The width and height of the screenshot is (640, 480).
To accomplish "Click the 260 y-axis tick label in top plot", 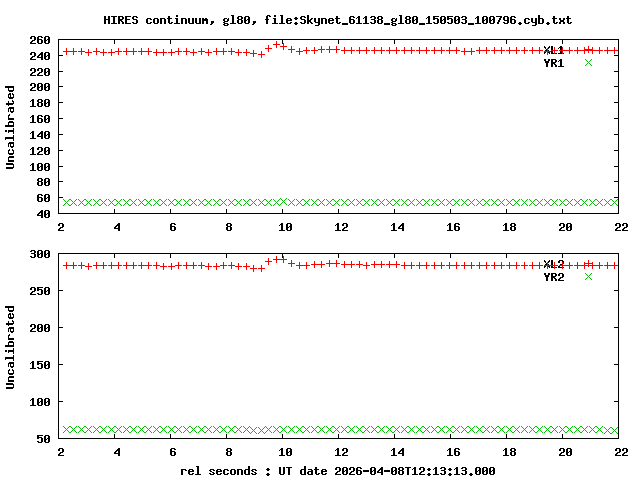I will point(40,40).
